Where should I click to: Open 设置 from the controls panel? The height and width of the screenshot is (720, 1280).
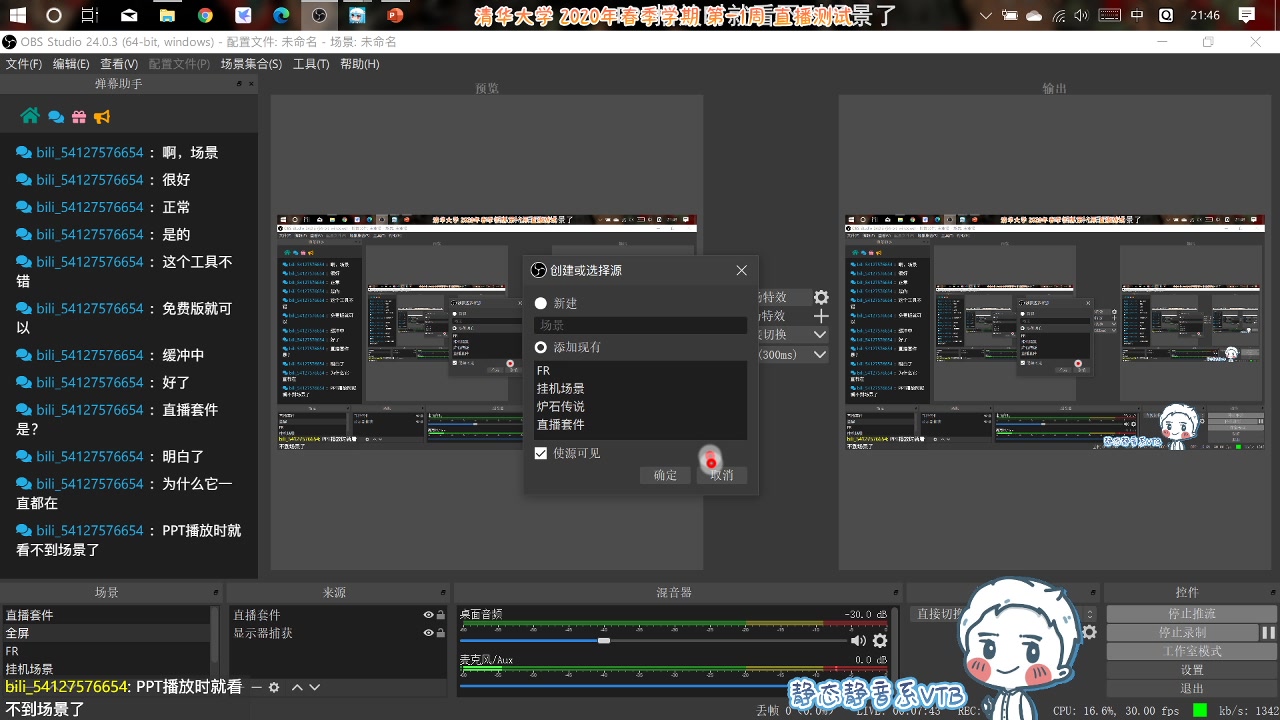point(1192,670)
